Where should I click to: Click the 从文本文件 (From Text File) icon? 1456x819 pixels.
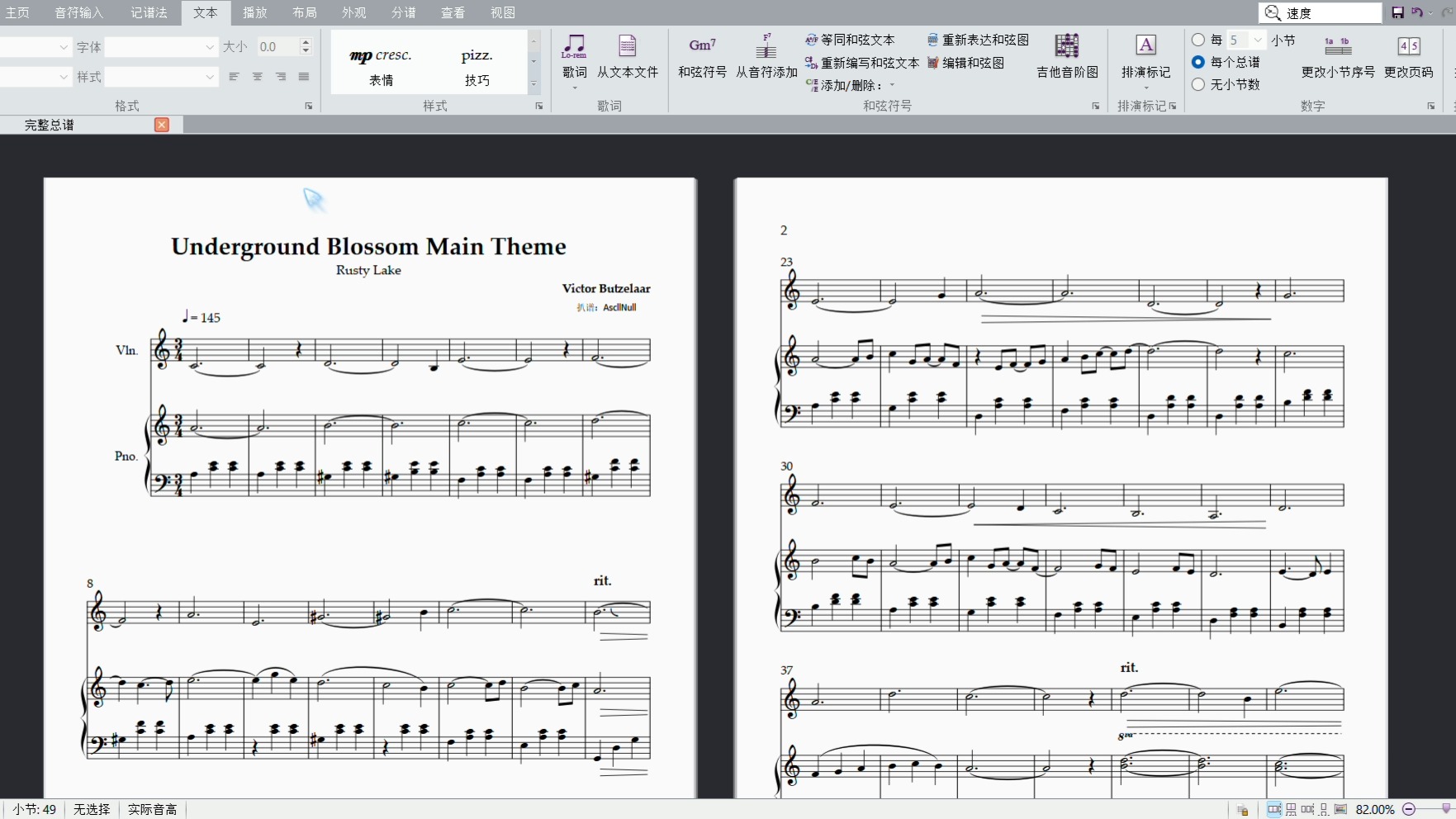click(628, 46)
